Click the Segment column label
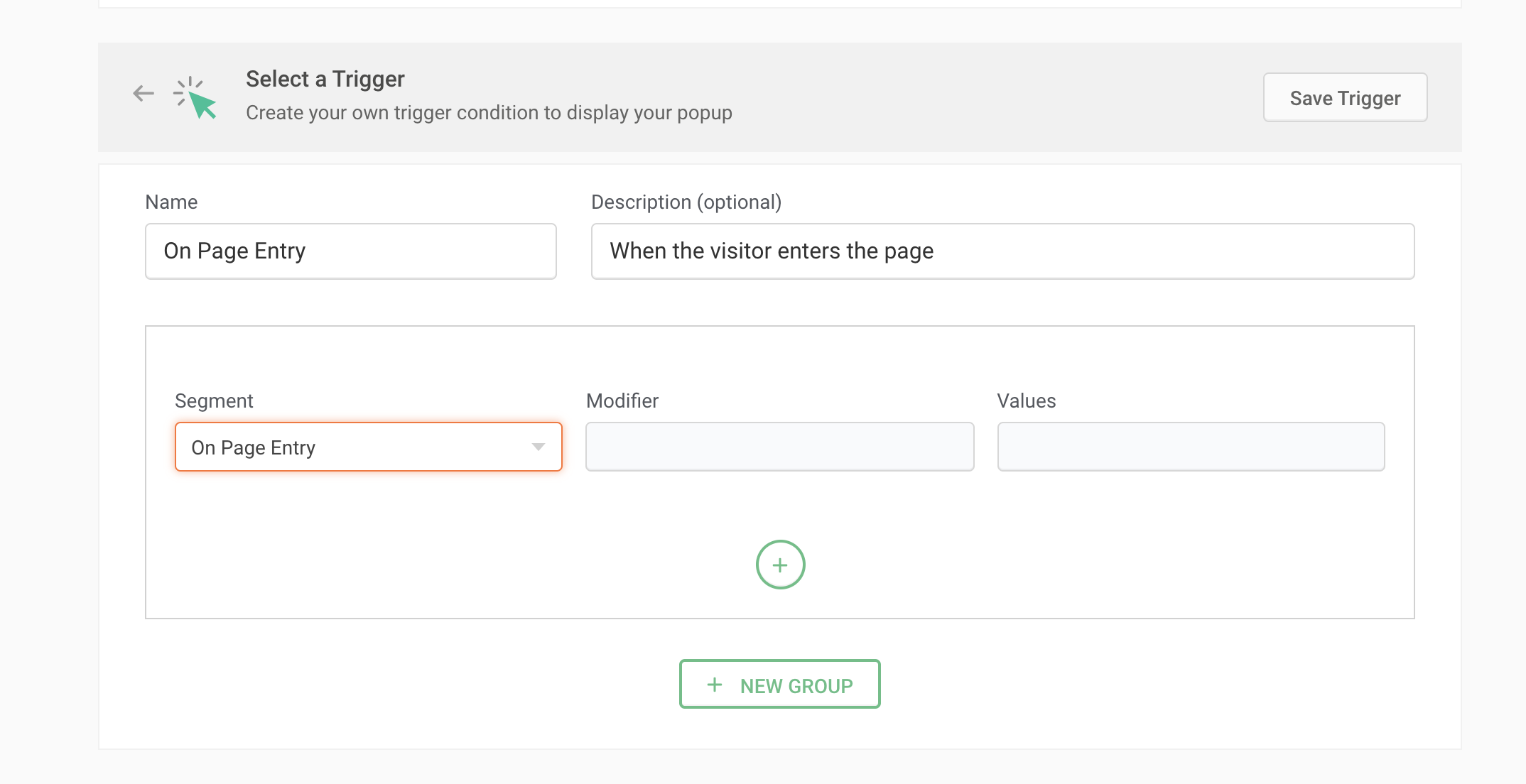Viewport: 1526px width, 784px height. tap(214, 401)
